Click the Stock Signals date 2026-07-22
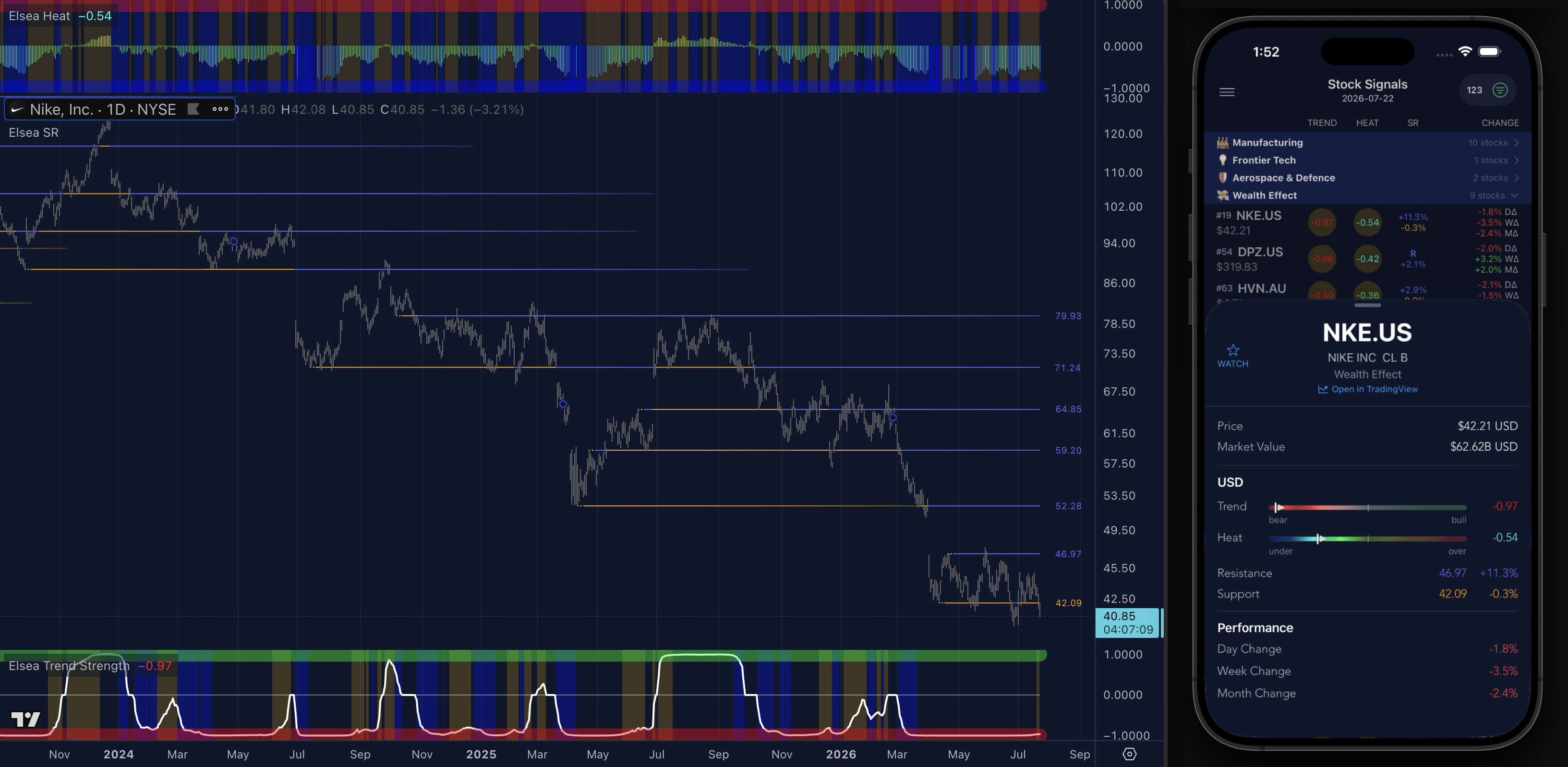The width and height of the screenshot is (1568, 767). coord(1367,98)
